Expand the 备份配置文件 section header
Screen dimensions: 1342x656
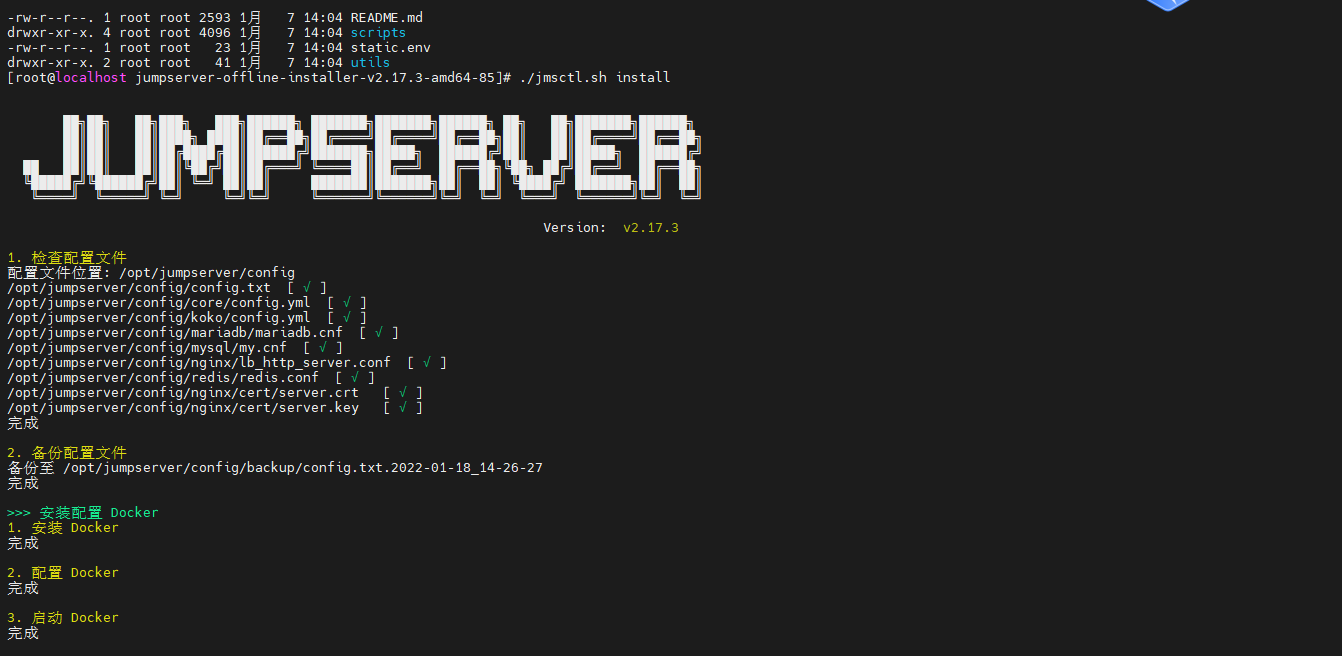click(67, 452)
